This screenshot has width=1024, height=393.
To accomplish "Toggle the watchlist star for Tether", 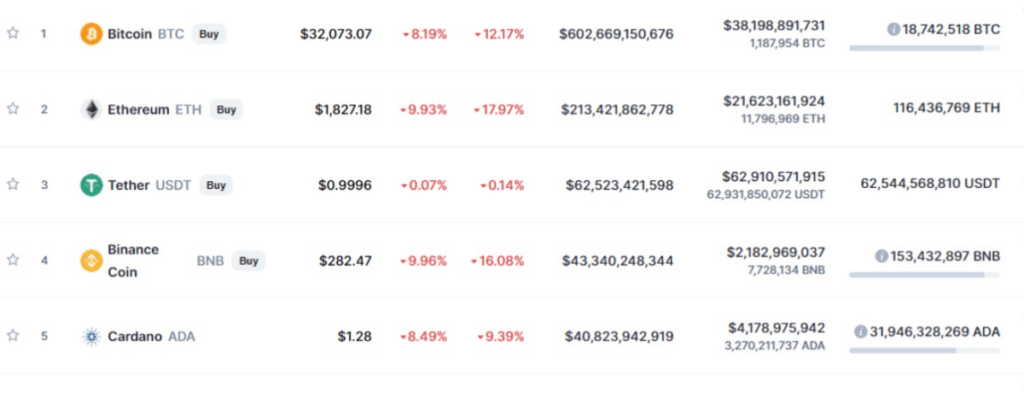I will [13, 185].
